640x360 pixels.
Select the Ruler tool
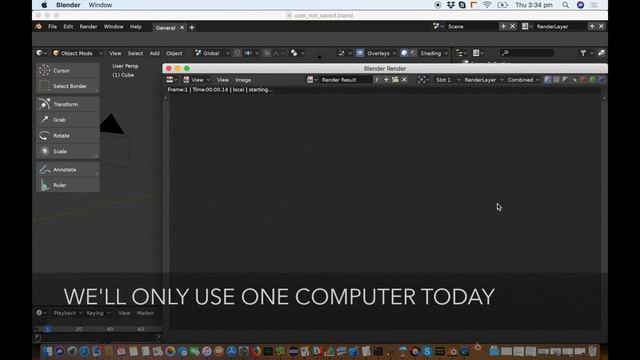68,185
